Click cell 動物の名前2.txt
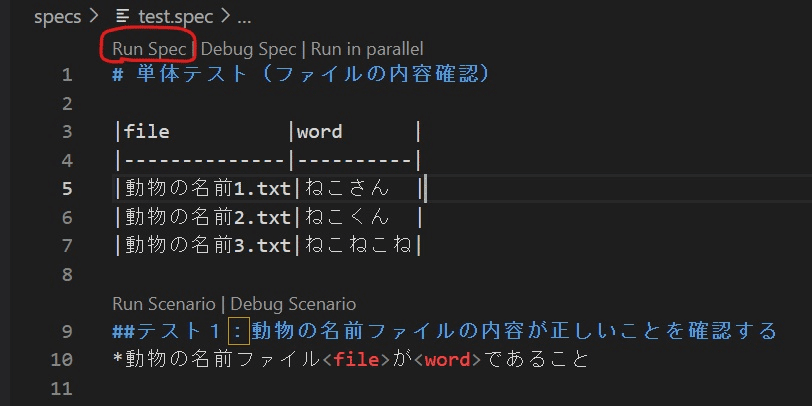The image size is (812, 406). [x=207, y=217]
